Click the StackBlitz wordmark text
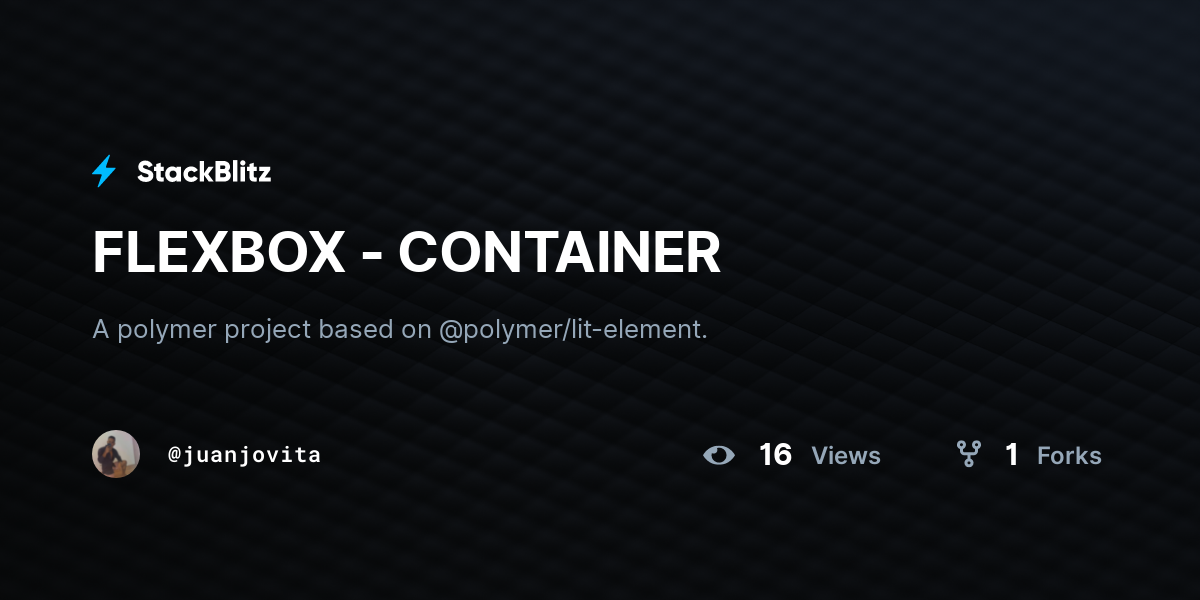The height and width of the screenshot is (600, 1200). point(204,172)
